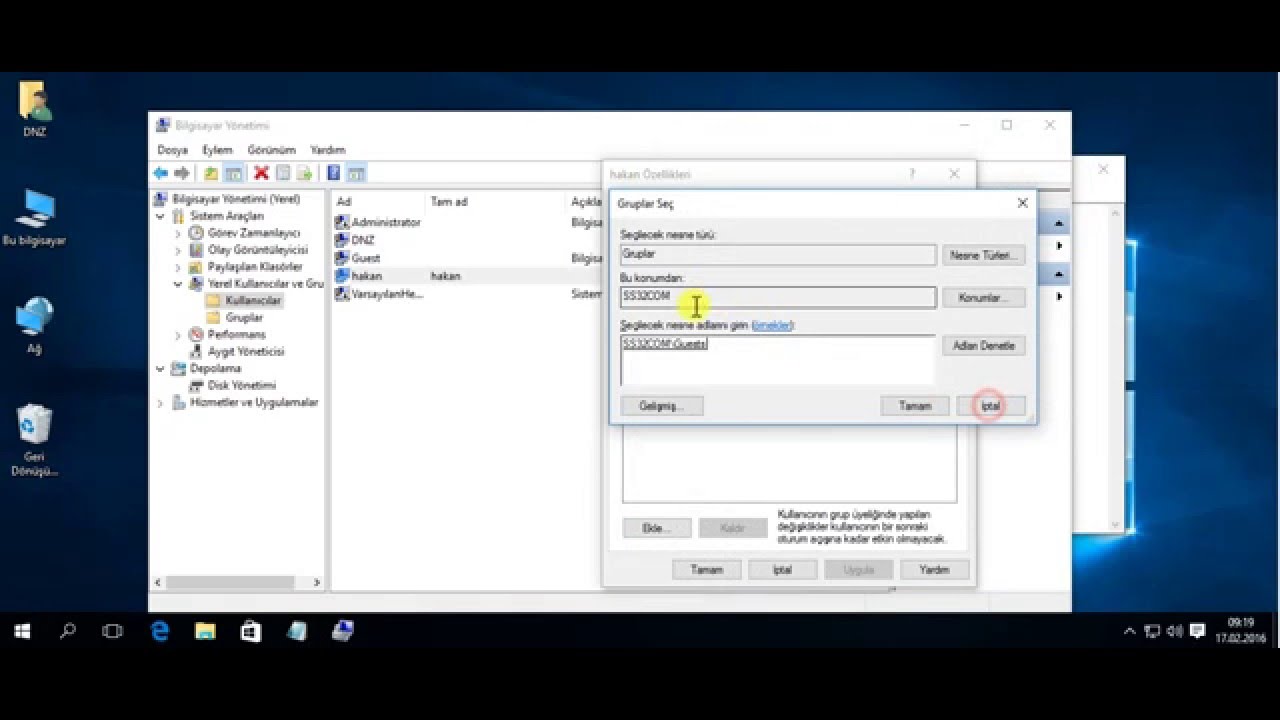Click the red Delete icon in toolbar
The image size is (1280, 720).
click(x=261, y=173)
